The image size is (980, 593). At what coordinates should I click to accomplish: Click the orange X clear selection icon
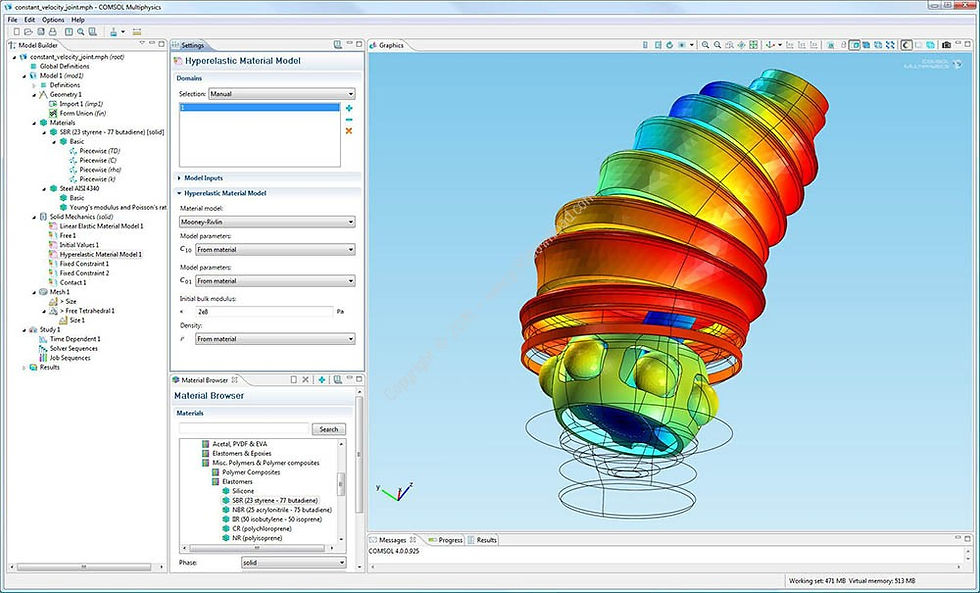349,131
